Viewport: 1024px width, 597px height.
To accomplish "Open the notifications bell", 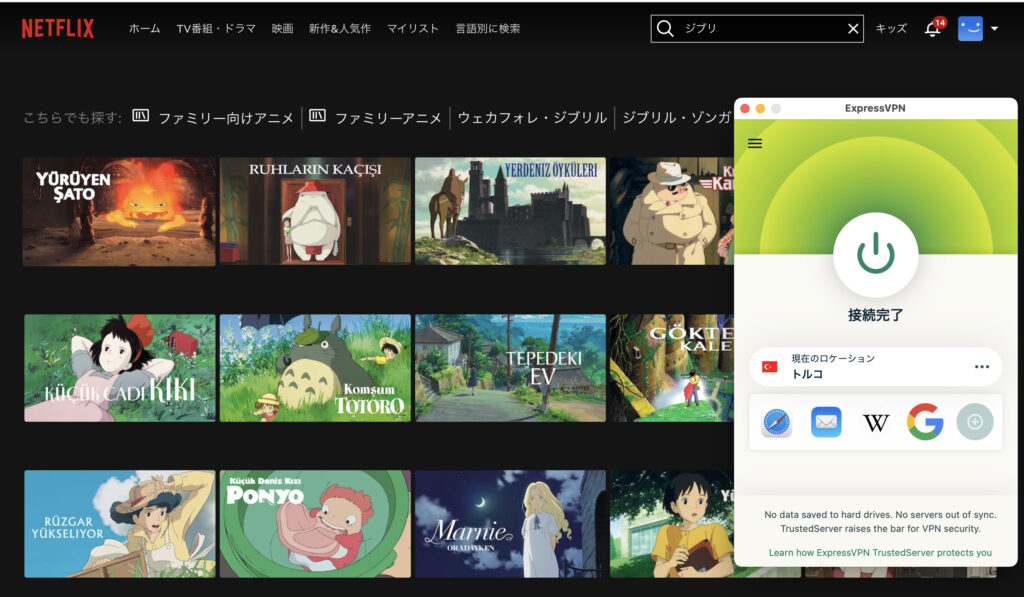I will 932,29.
